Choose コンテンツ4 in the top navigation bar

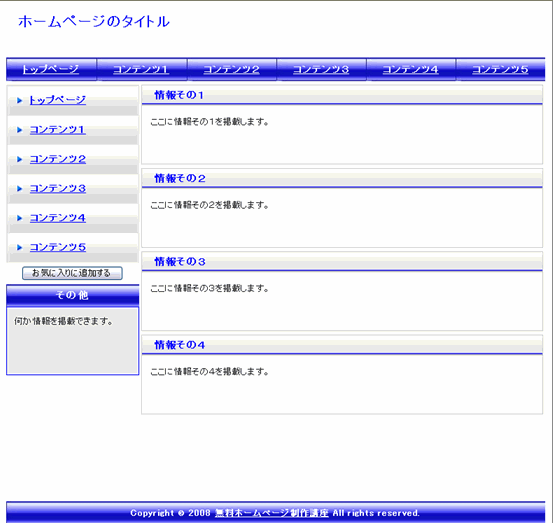click(411, 69)
